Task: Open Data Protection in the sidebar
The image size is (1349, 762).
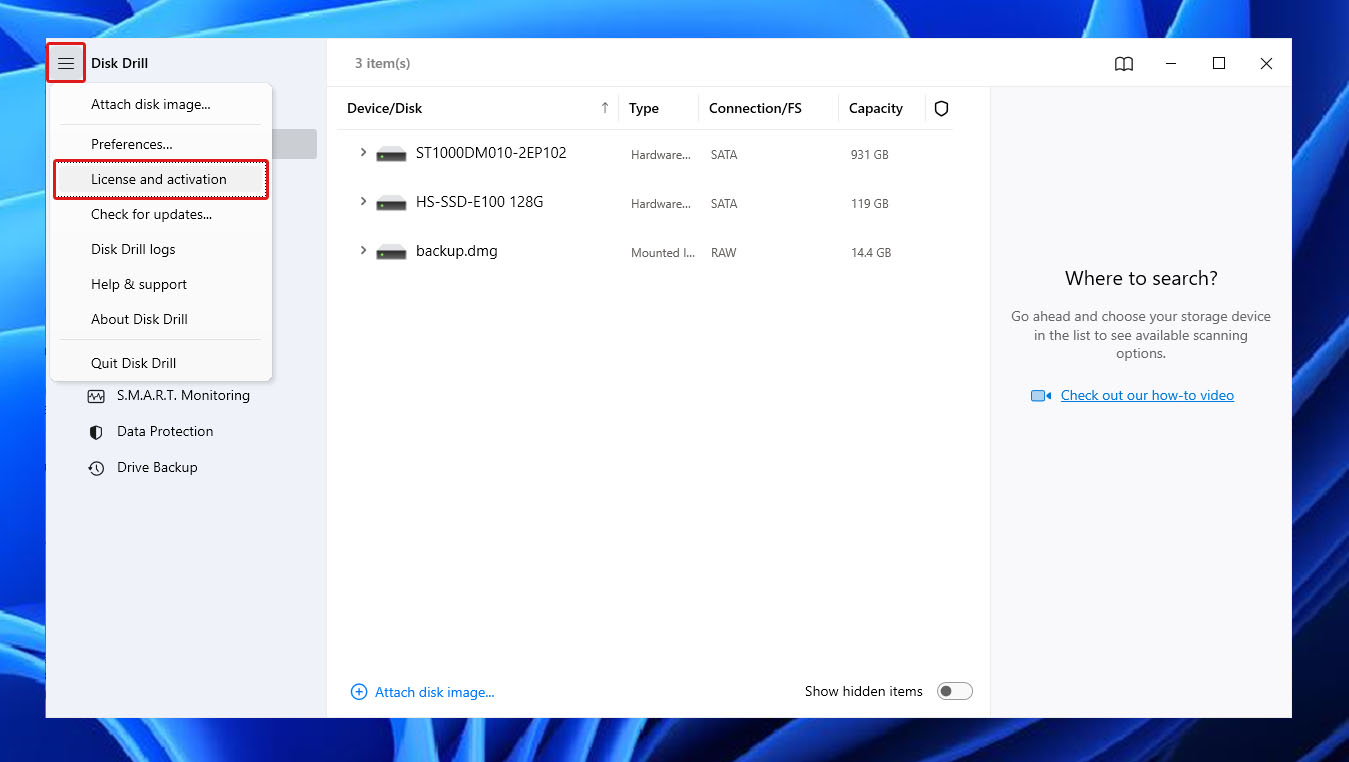Action: (x=165, y=432)
